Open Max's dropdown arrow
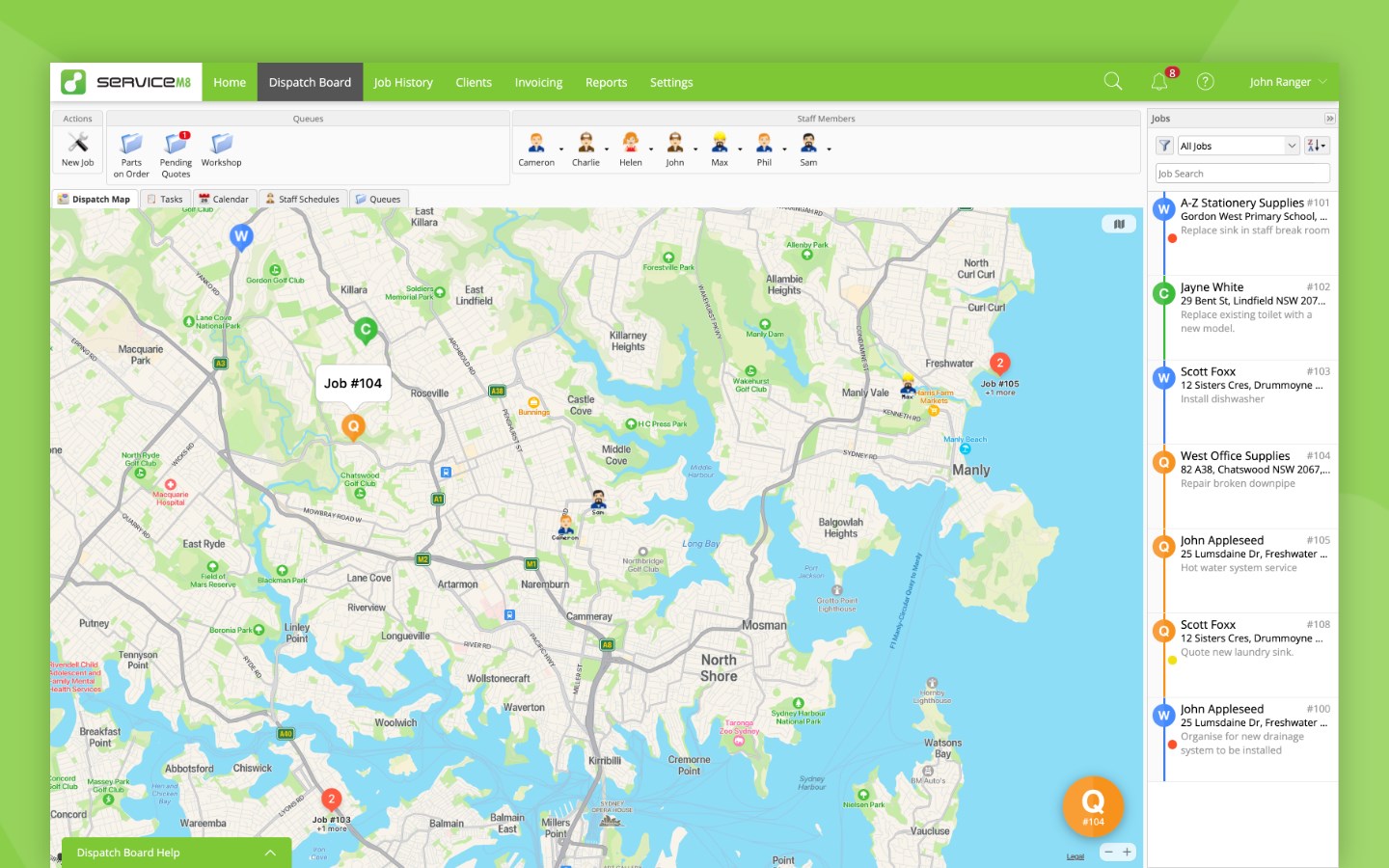The image size is (1389, 868). pyautogui.click(x=740, y=149)
